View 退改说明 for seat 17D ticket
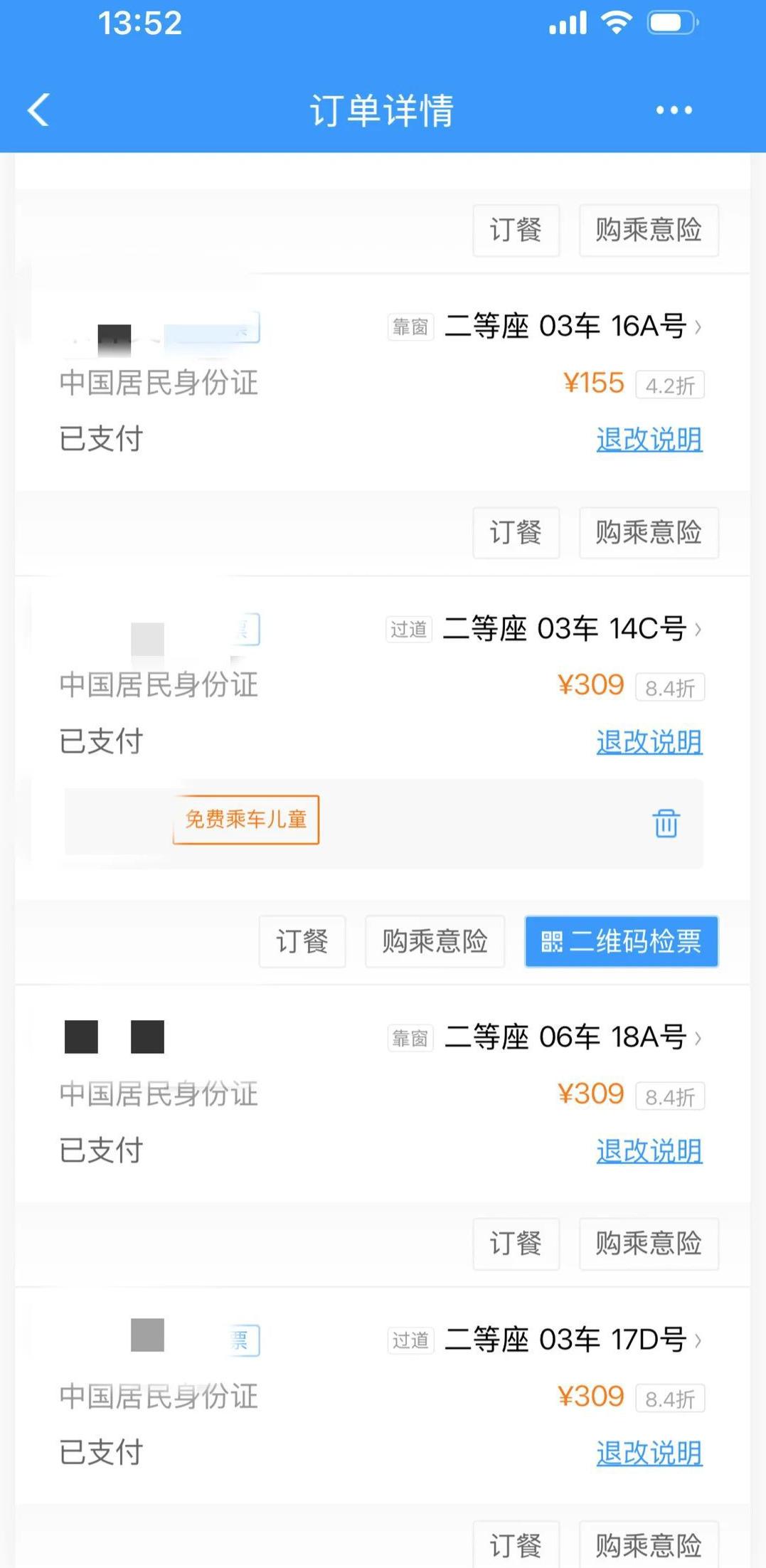The height and width of the screenshot is (1568, 766). pos(649,1453)
